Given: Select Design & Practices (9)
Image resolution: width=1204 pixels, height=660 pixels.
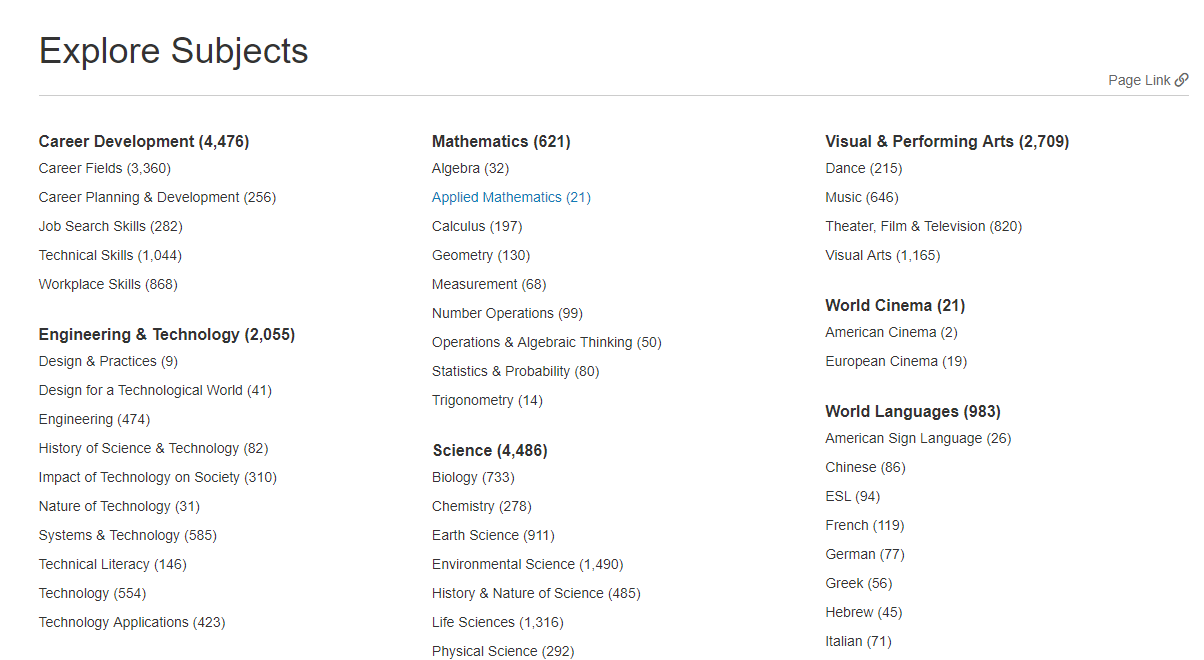Looking at the screenshot, I should (x=108, y=361).
